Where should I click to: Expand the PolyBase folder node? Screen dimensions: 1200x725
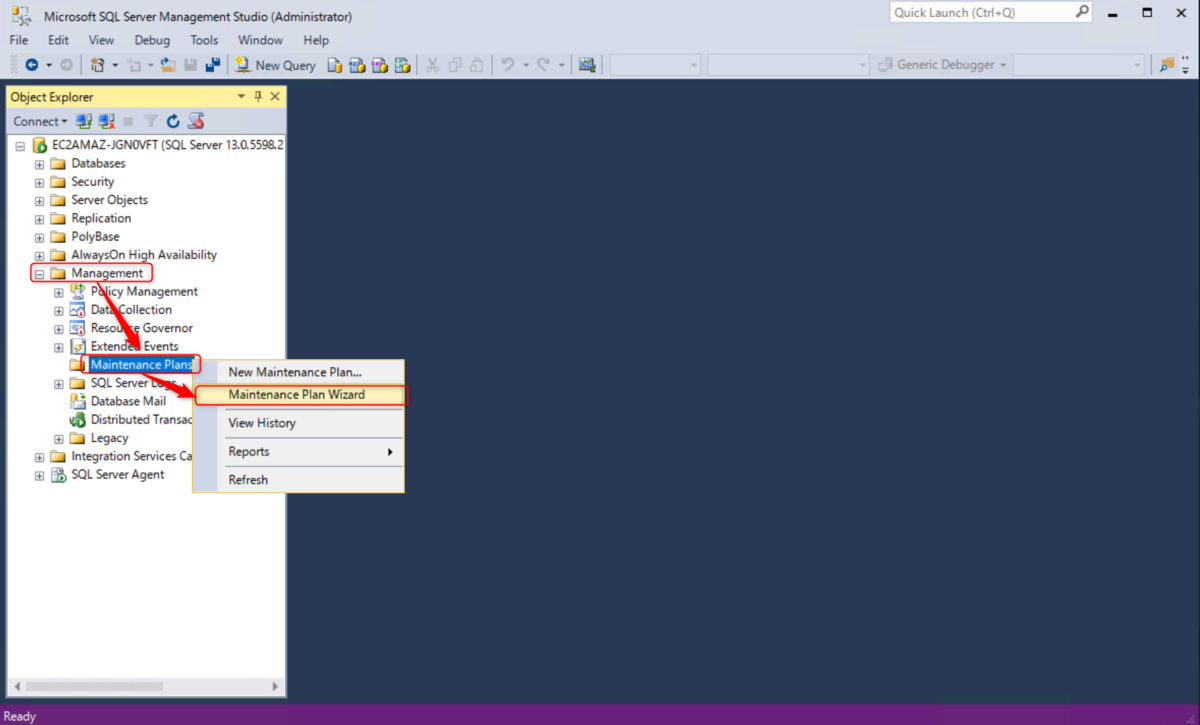[39, 237]
